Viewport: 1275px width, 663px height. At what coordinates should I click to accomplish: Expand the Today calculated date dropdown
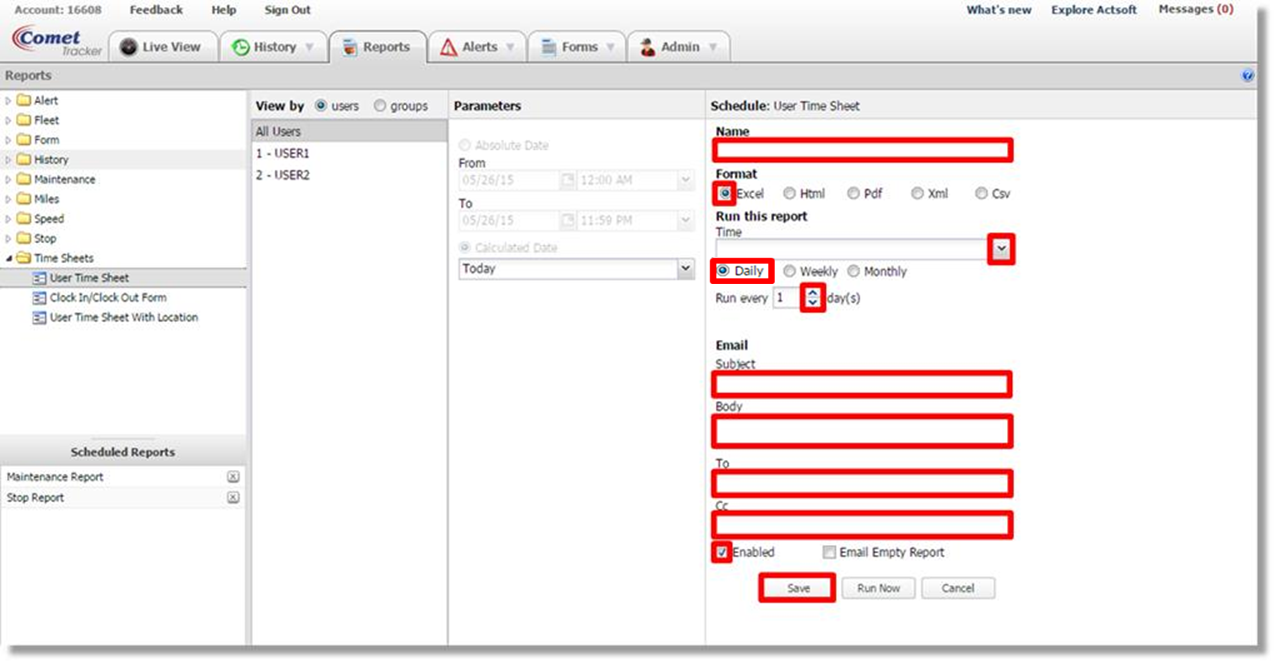[685, 269]
